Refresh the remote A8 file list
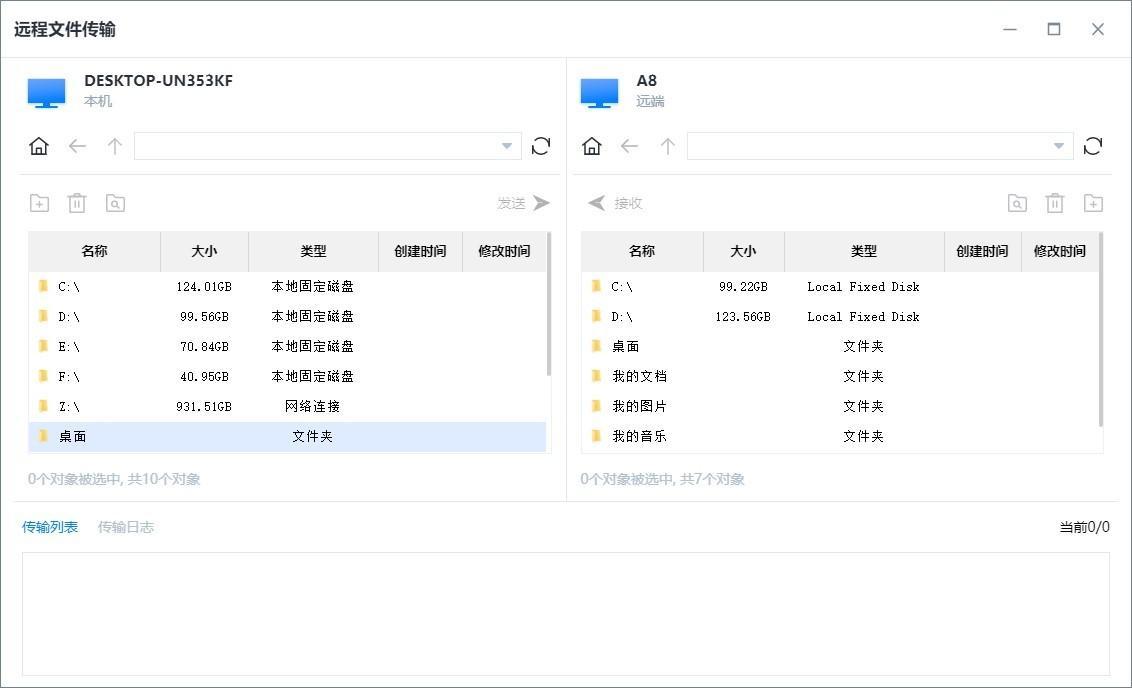1132x688 pixels. (x=1093, y=145)
